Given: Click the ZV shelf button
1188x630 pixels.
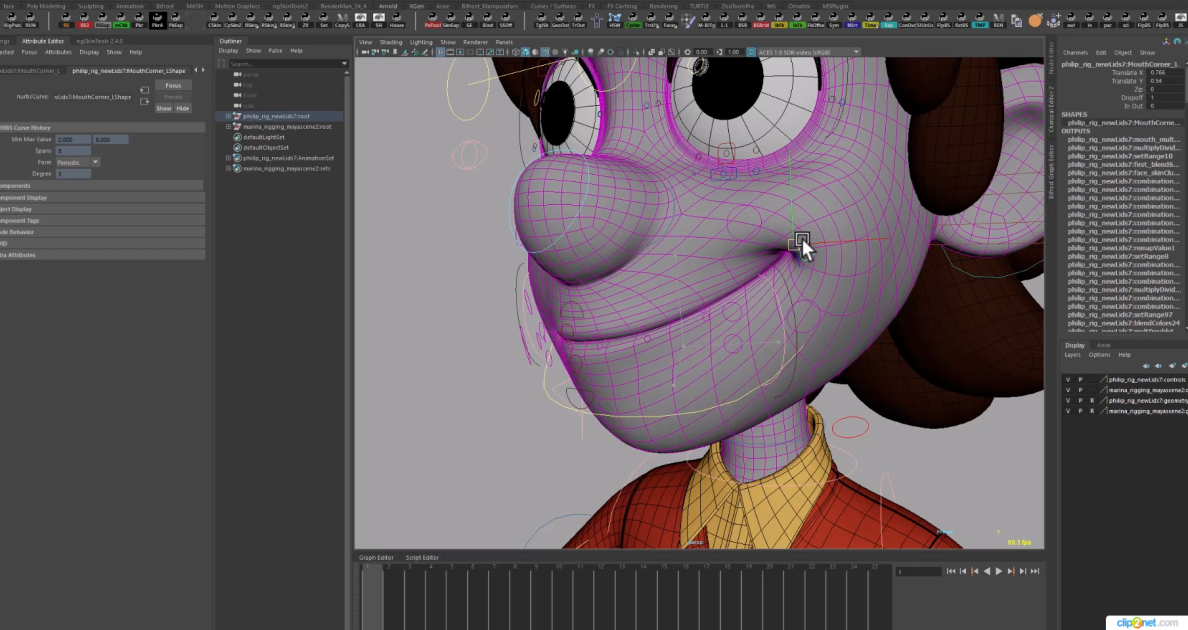Looking at the screenshot, I should 305,20.
